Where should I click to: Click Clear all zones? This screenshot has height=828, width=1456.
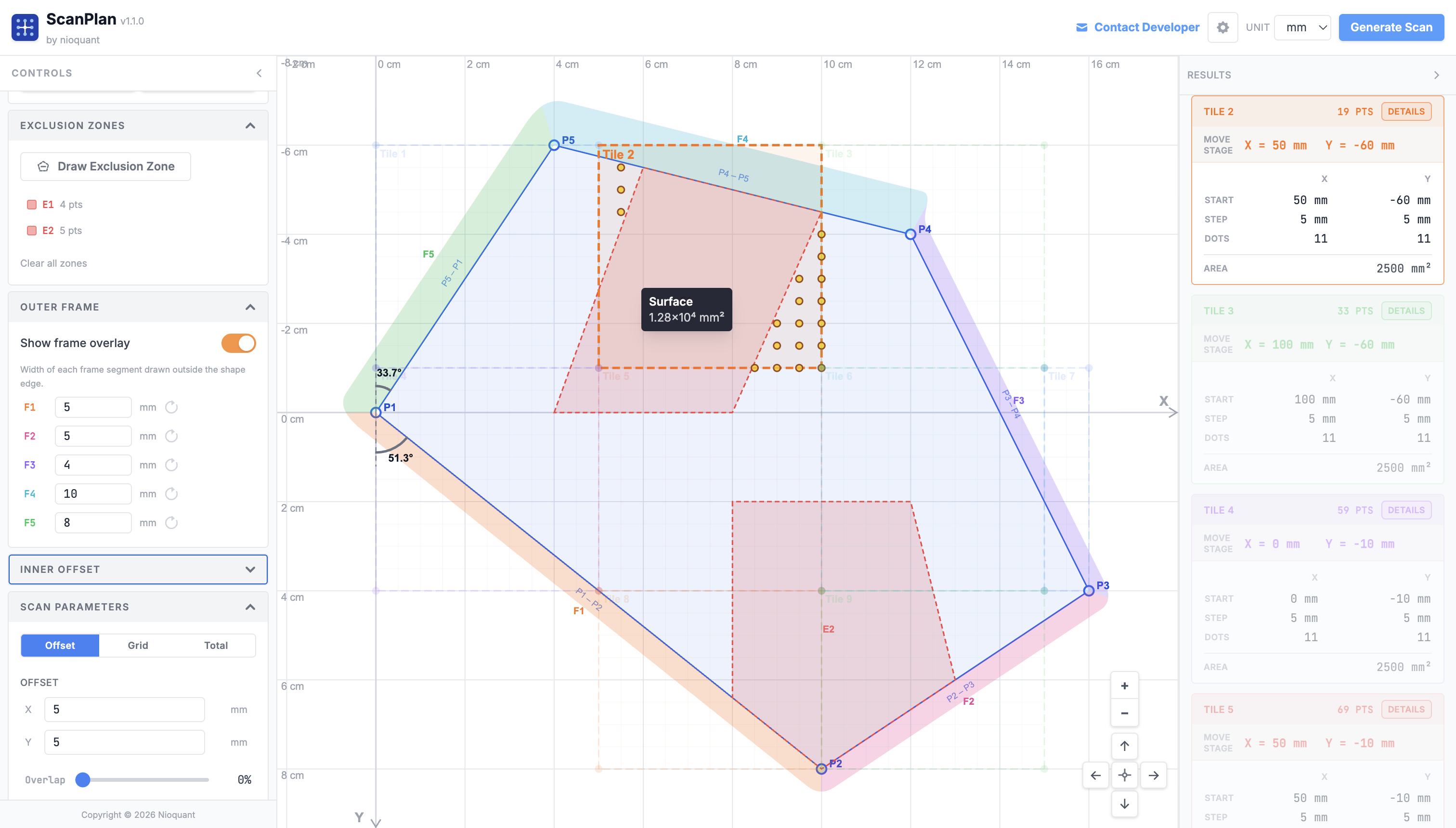click(x=53, y=263)
